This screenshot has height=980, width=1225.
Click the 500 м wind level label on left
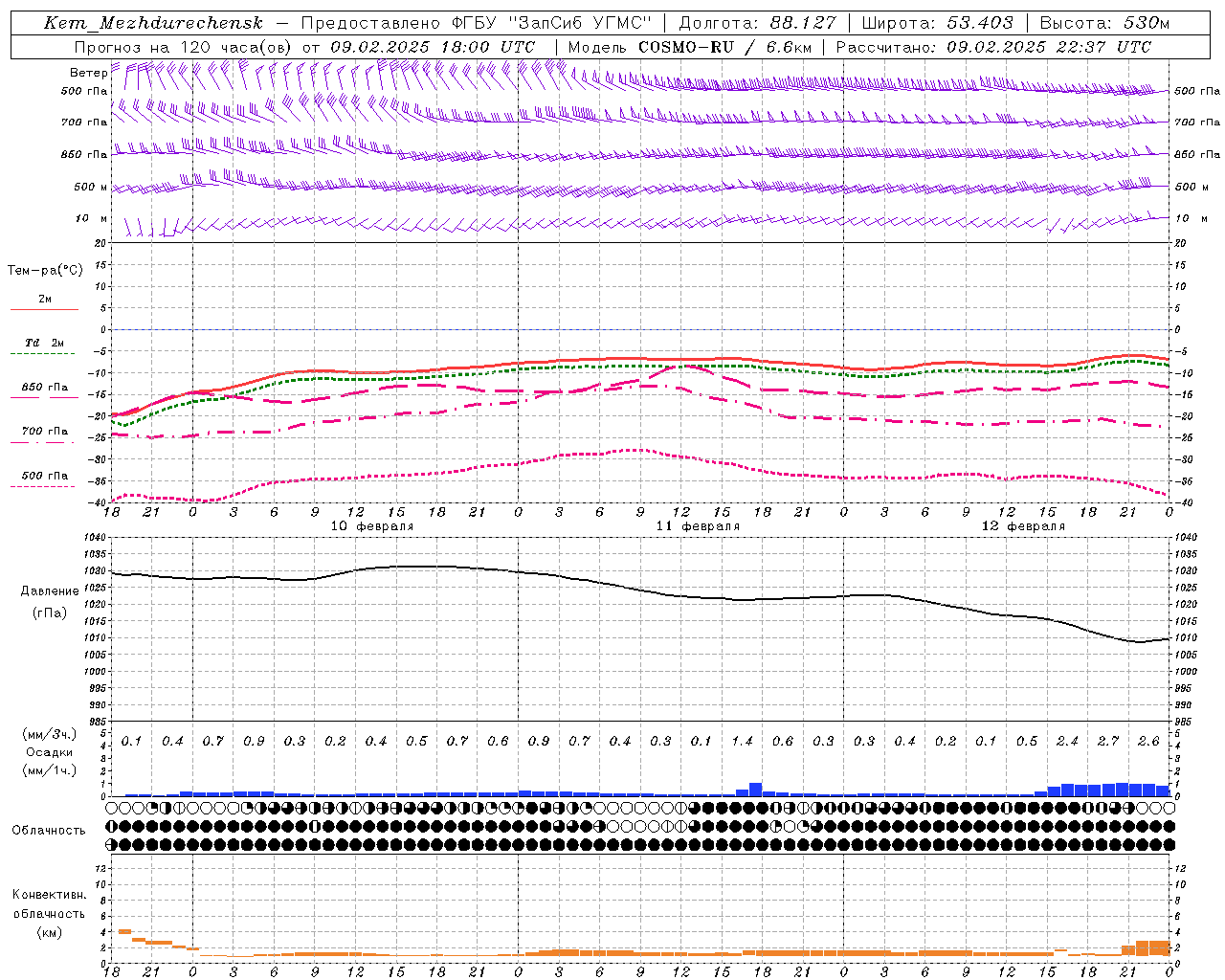pyautogui.click(x=91, y=188)
